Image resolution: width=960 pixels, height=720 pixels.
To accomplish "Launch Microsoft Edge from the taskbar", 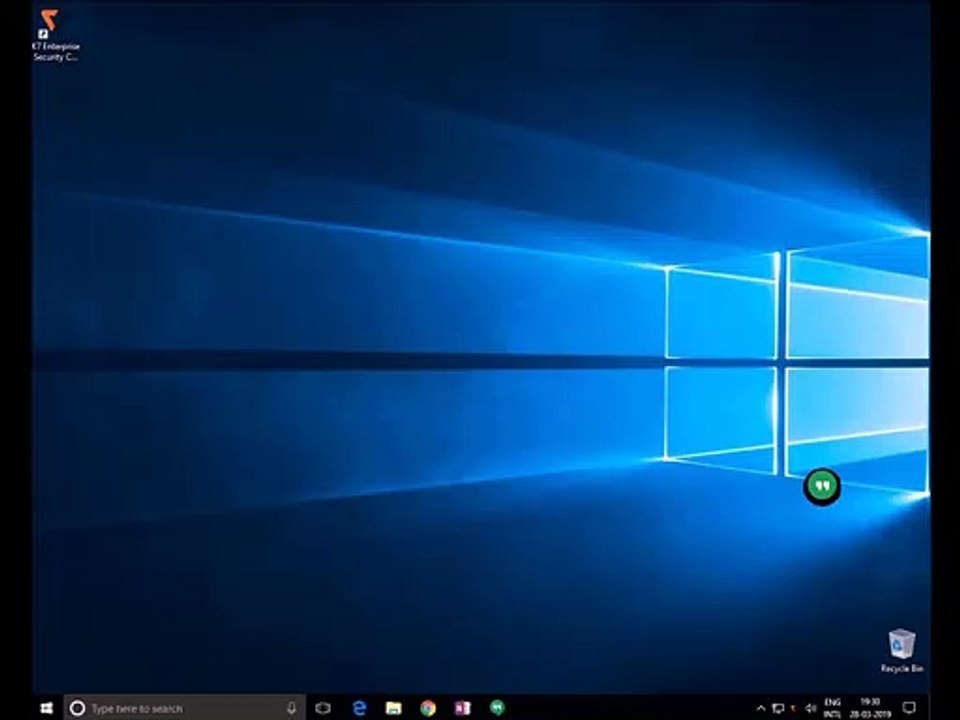I will point(359,708).
